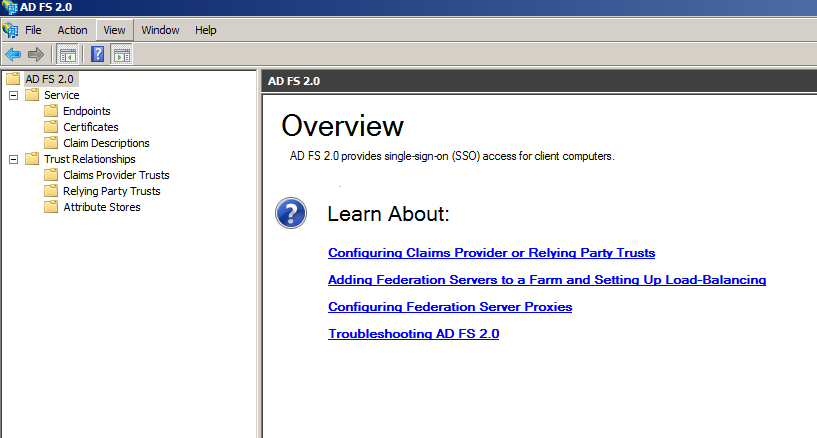Select the Endpoints node label

[86, 111]
